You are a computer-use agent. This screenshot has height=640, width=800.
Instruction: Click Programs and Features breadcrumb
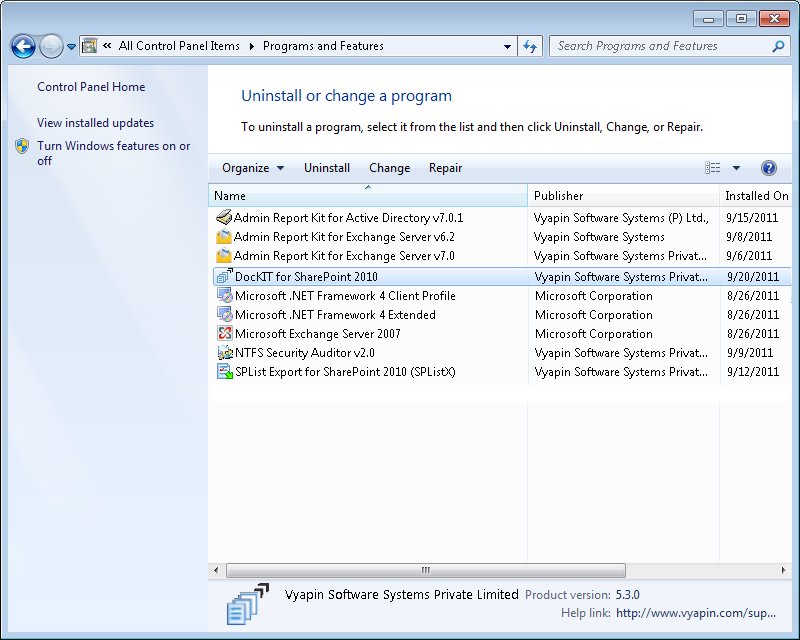[323, 46]
